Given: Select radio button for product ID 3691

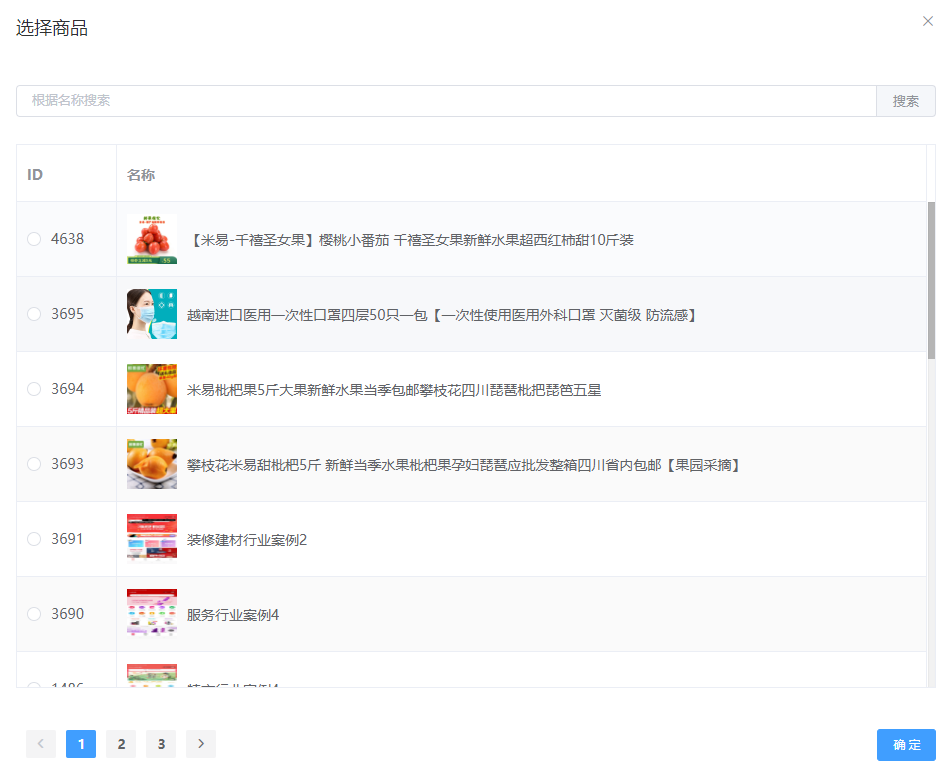Looking at the screenshot, I should click(34, 539).
